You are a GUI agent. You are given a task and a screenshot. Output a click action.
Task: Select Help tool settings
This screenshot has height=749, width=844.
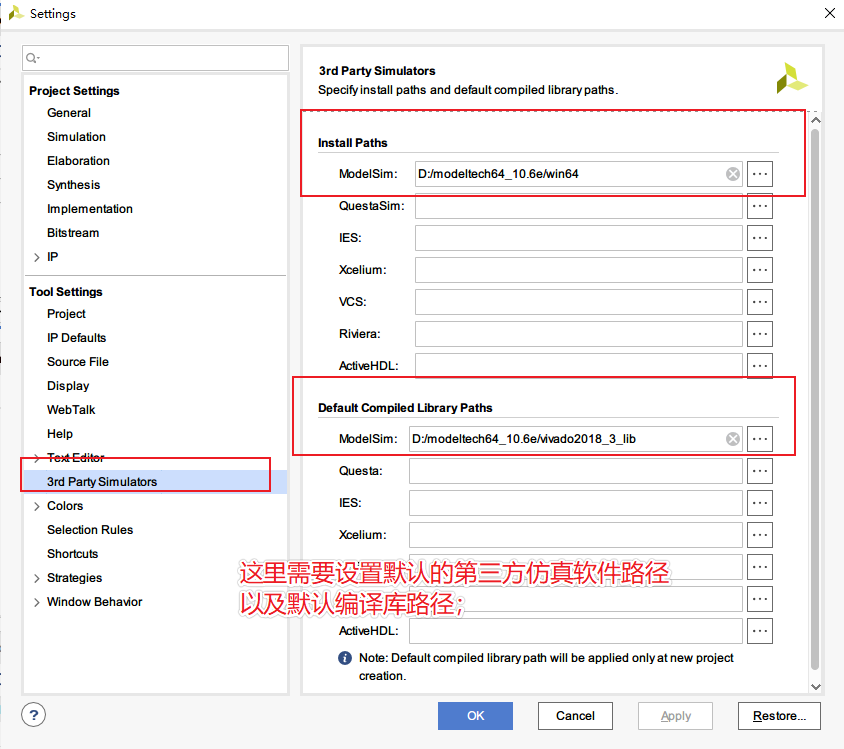(60, 434)
